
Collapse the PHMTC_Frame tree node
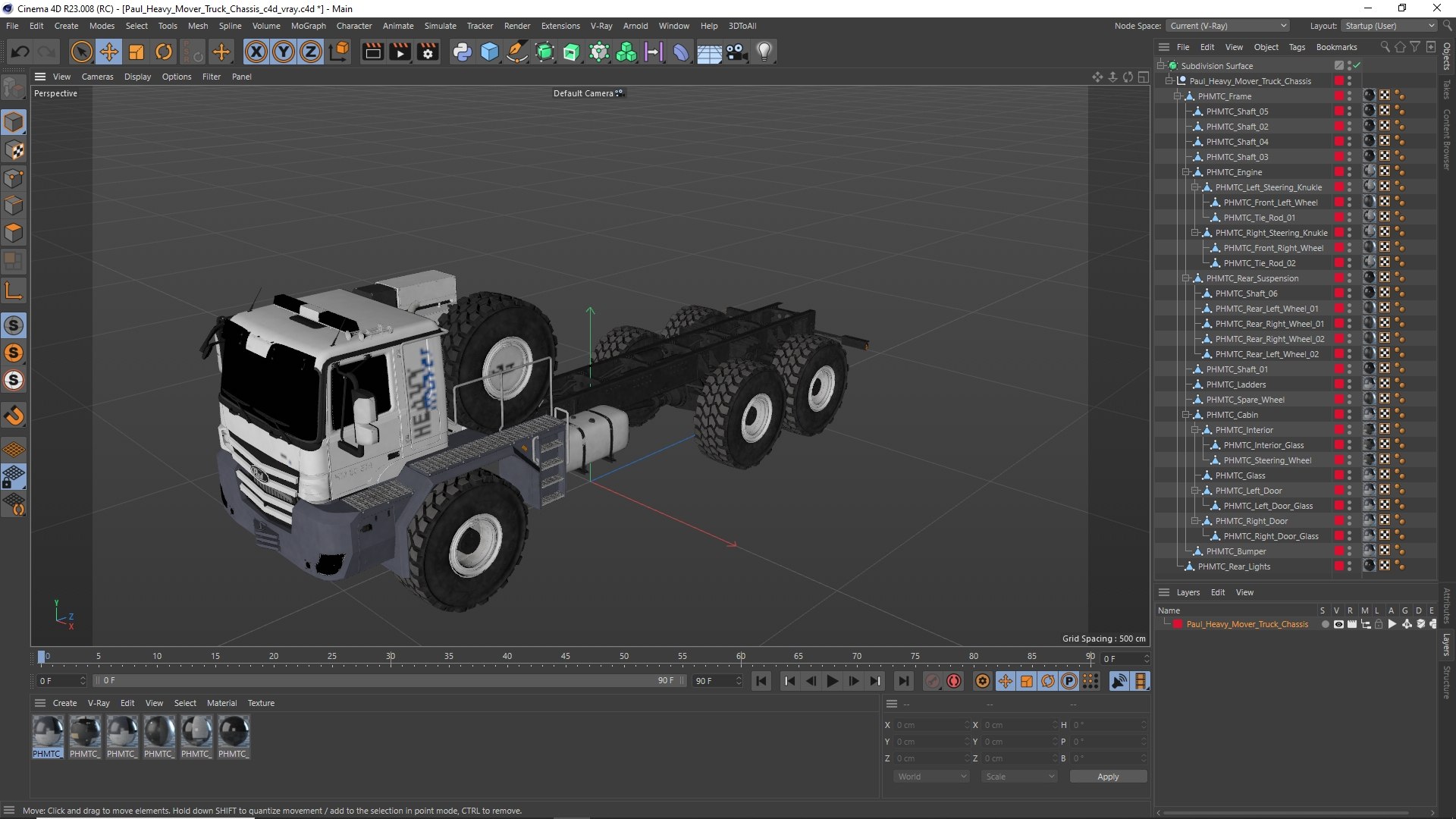pos(1177,96)
